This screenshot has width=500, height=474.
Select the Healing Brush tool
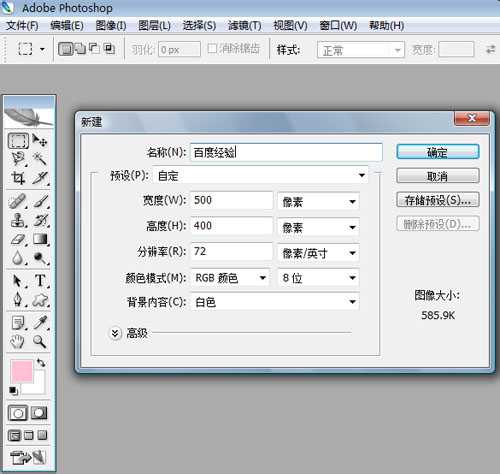pos(17,201)
